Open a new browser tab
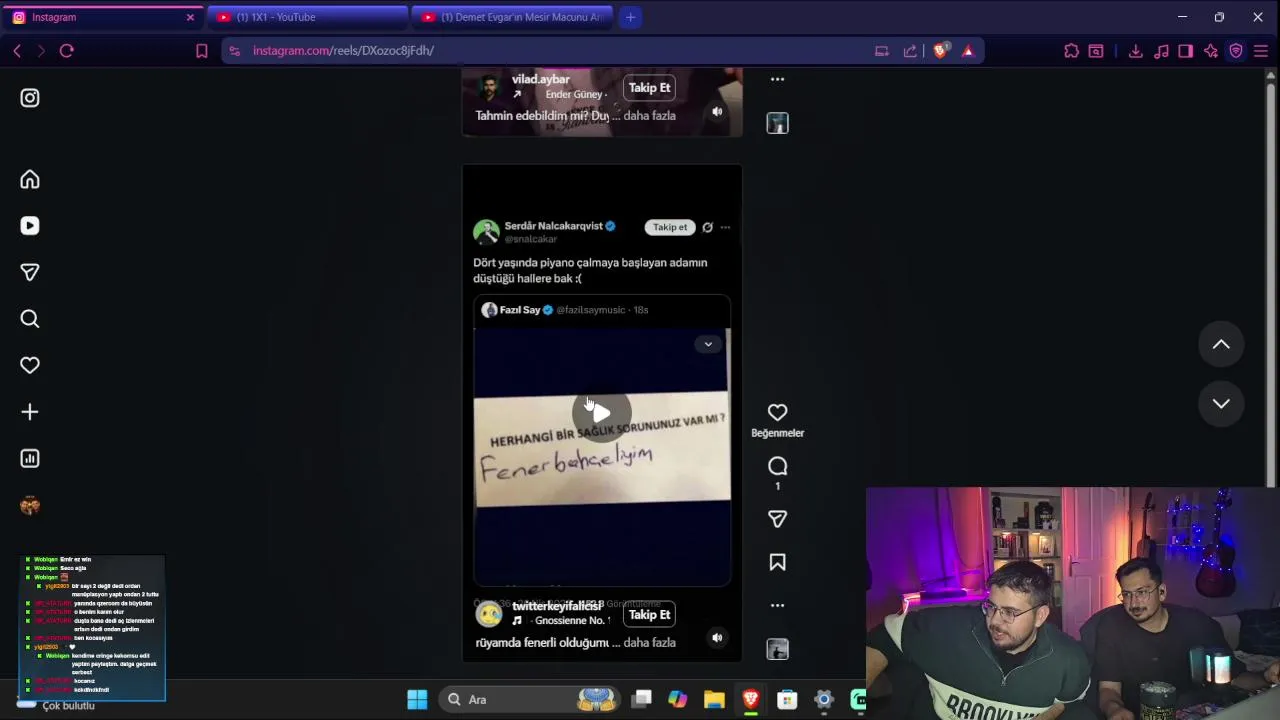 pyautogui.click(x=630, y=17)
